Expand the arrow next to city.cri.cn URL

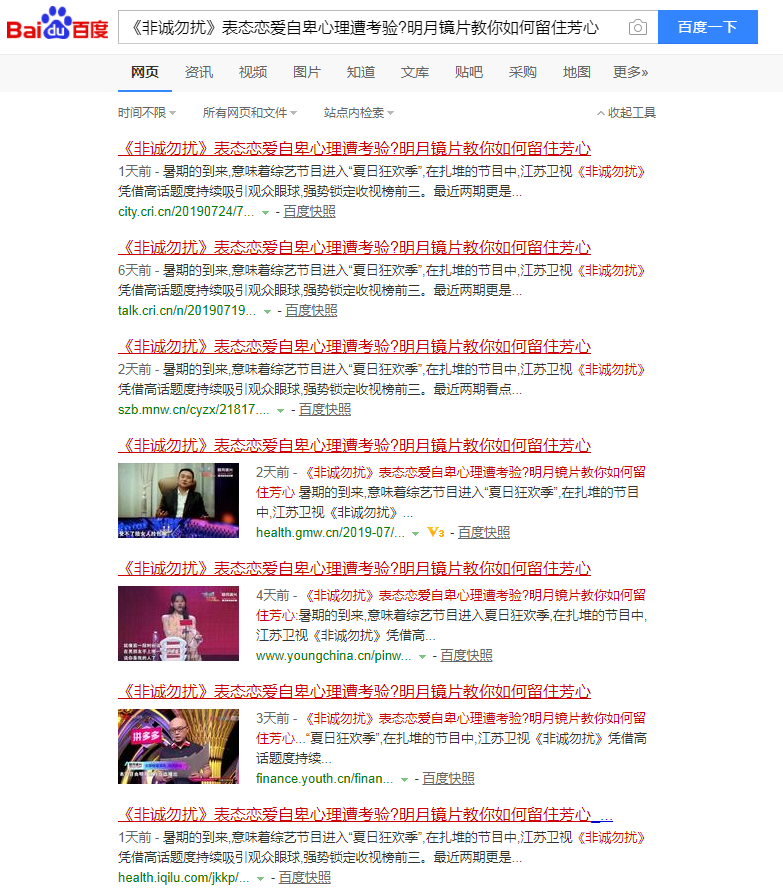[x=265, y=213]
